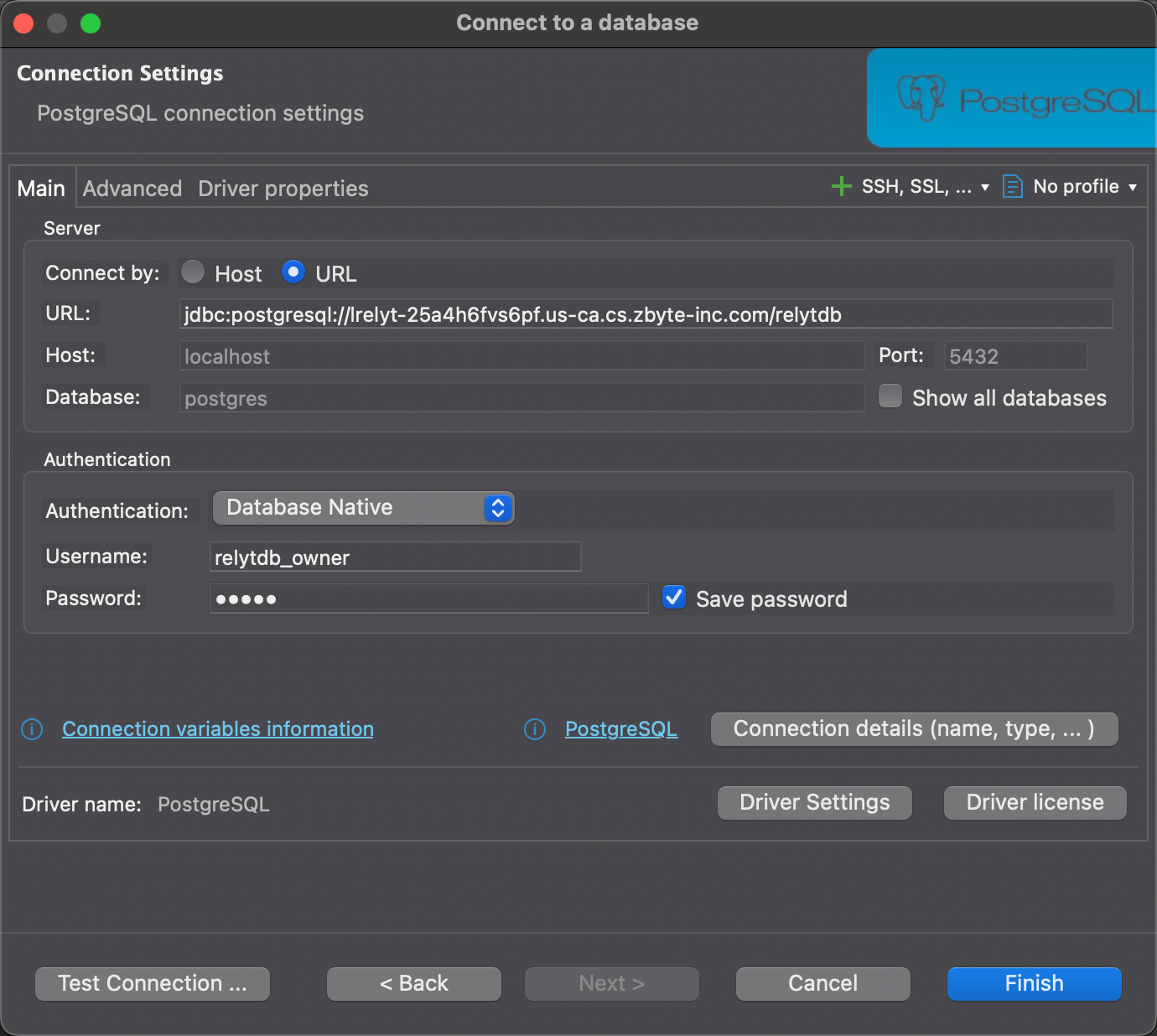Screen dimensions: 1157x1036
Task: Click the green zoom window button
Action: pyautogui.click(x=91, y=23)
